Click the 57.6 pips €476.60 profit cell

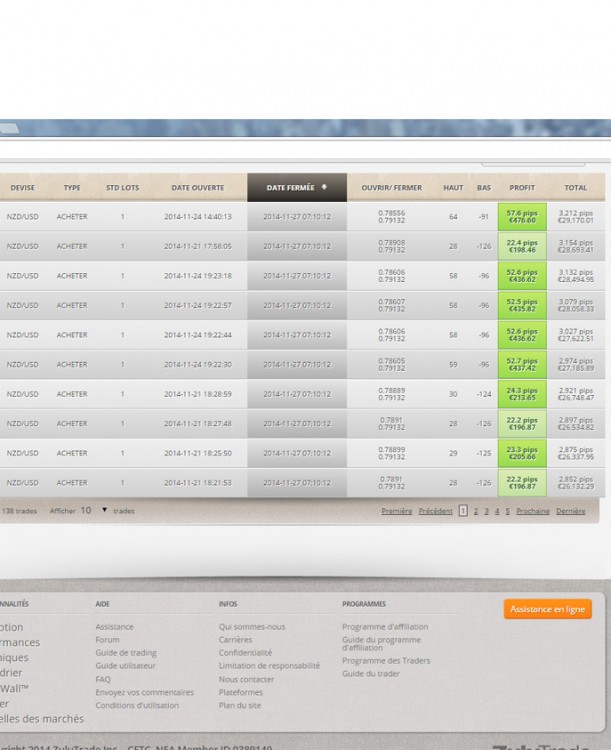(x=522, y=217)
